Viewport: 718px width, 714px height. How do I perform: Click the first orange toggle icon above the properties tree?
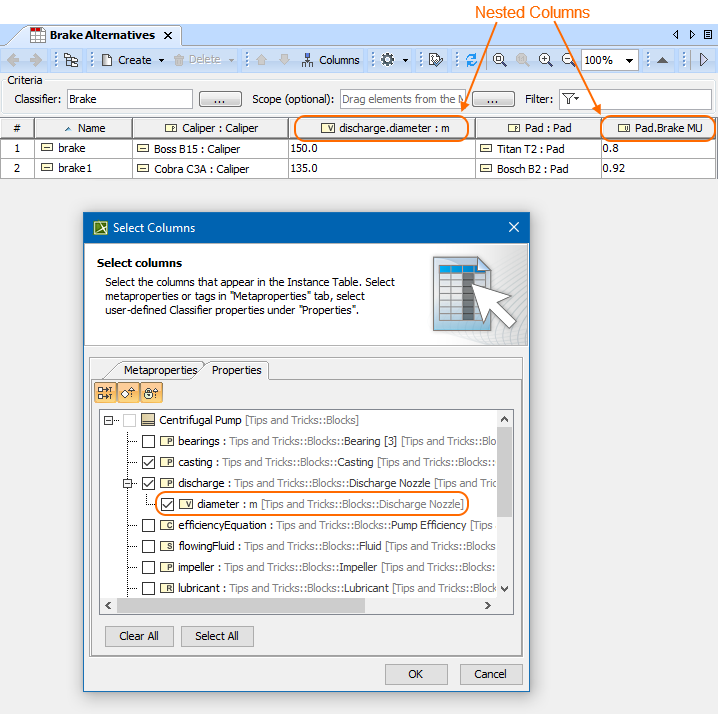[105, 393]
